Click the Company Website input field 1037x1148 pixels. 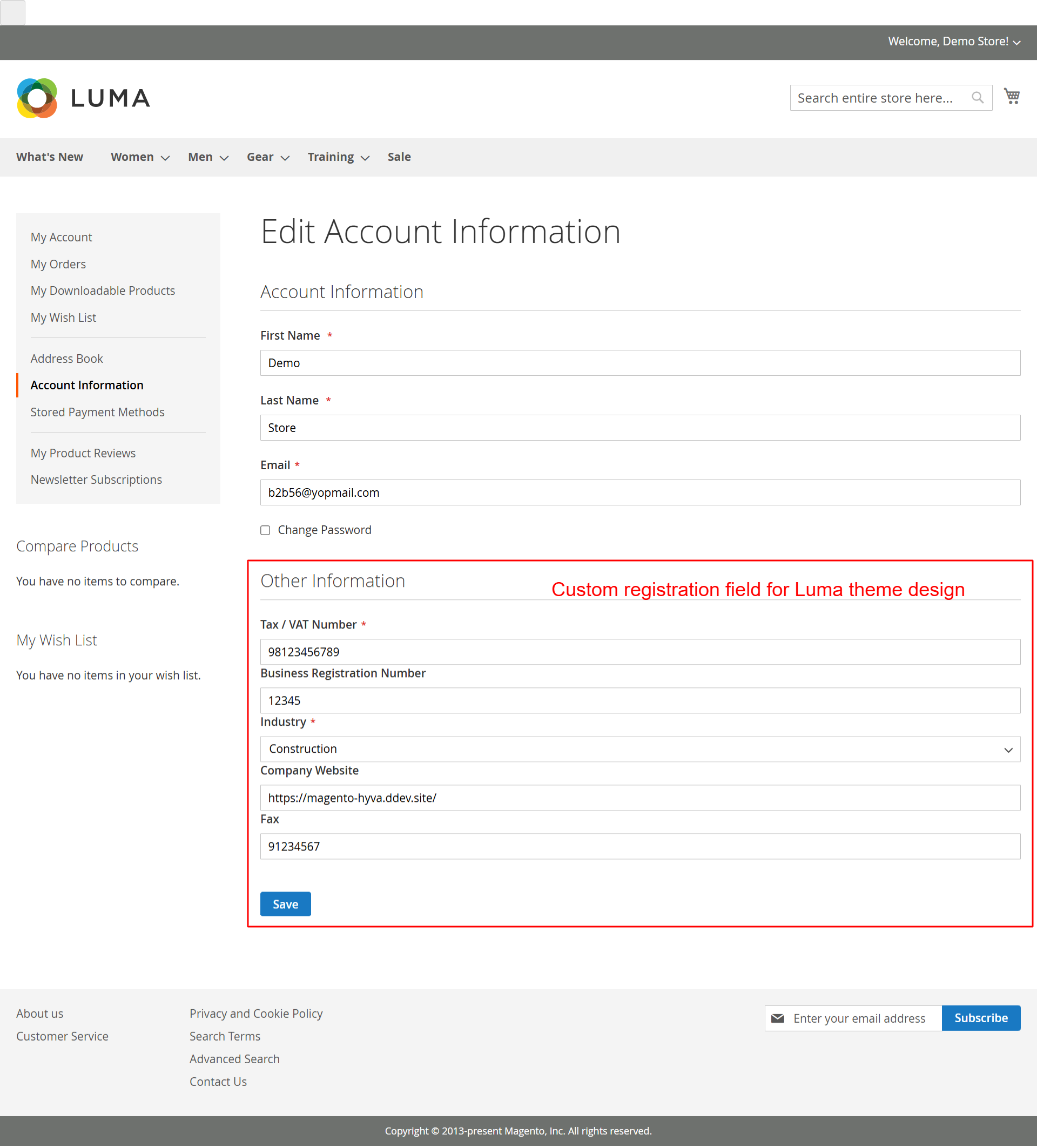pos(639,797)
